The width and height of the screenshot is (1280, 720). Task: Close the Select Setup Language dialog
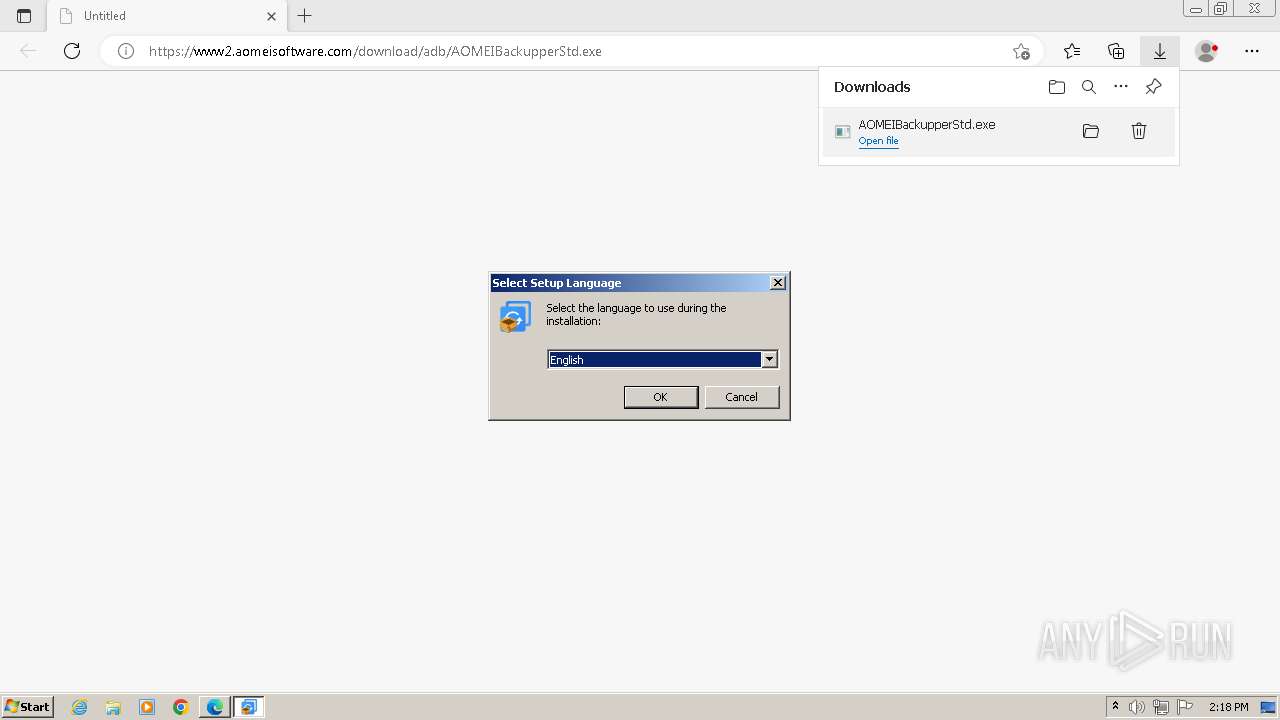[777, 283]
